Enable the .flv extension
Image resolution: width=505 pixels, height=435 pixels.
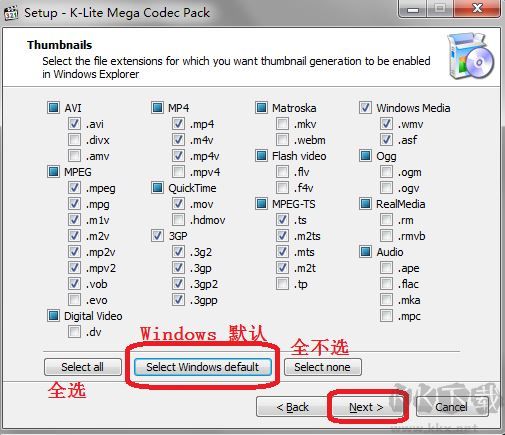click(x=282, y=172)
